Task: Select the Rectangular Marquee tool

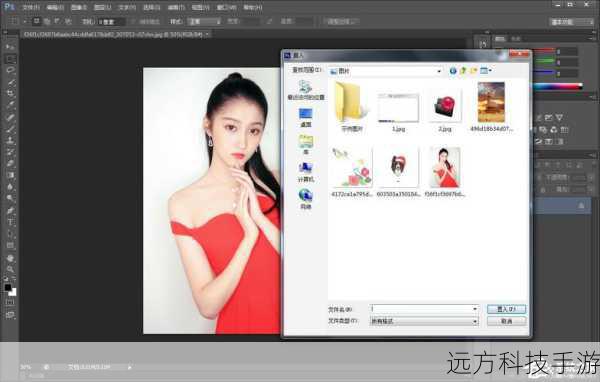Action: tap(10, 59)
